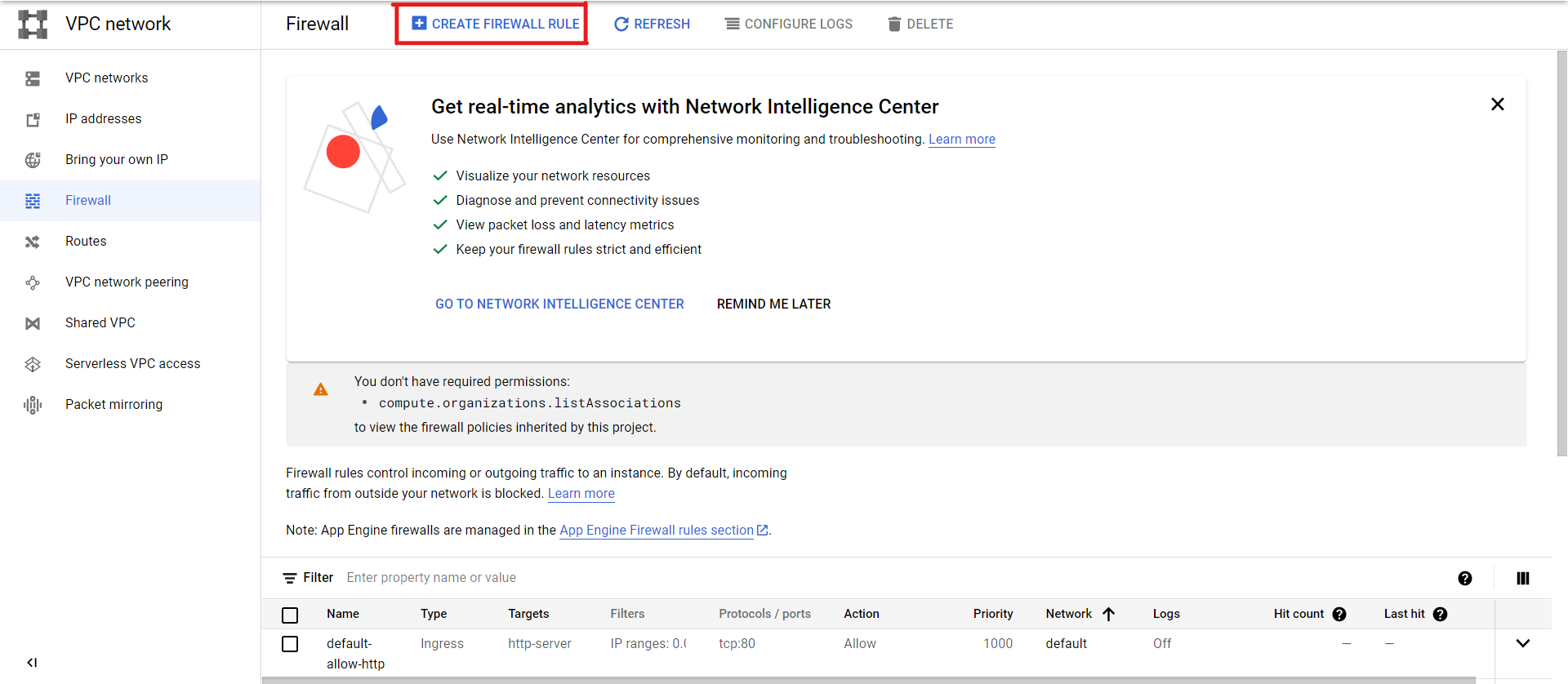This screenshot has width=1568, height=684.
Task: Click the http-server target cell
Action: [x=540, y=643]
